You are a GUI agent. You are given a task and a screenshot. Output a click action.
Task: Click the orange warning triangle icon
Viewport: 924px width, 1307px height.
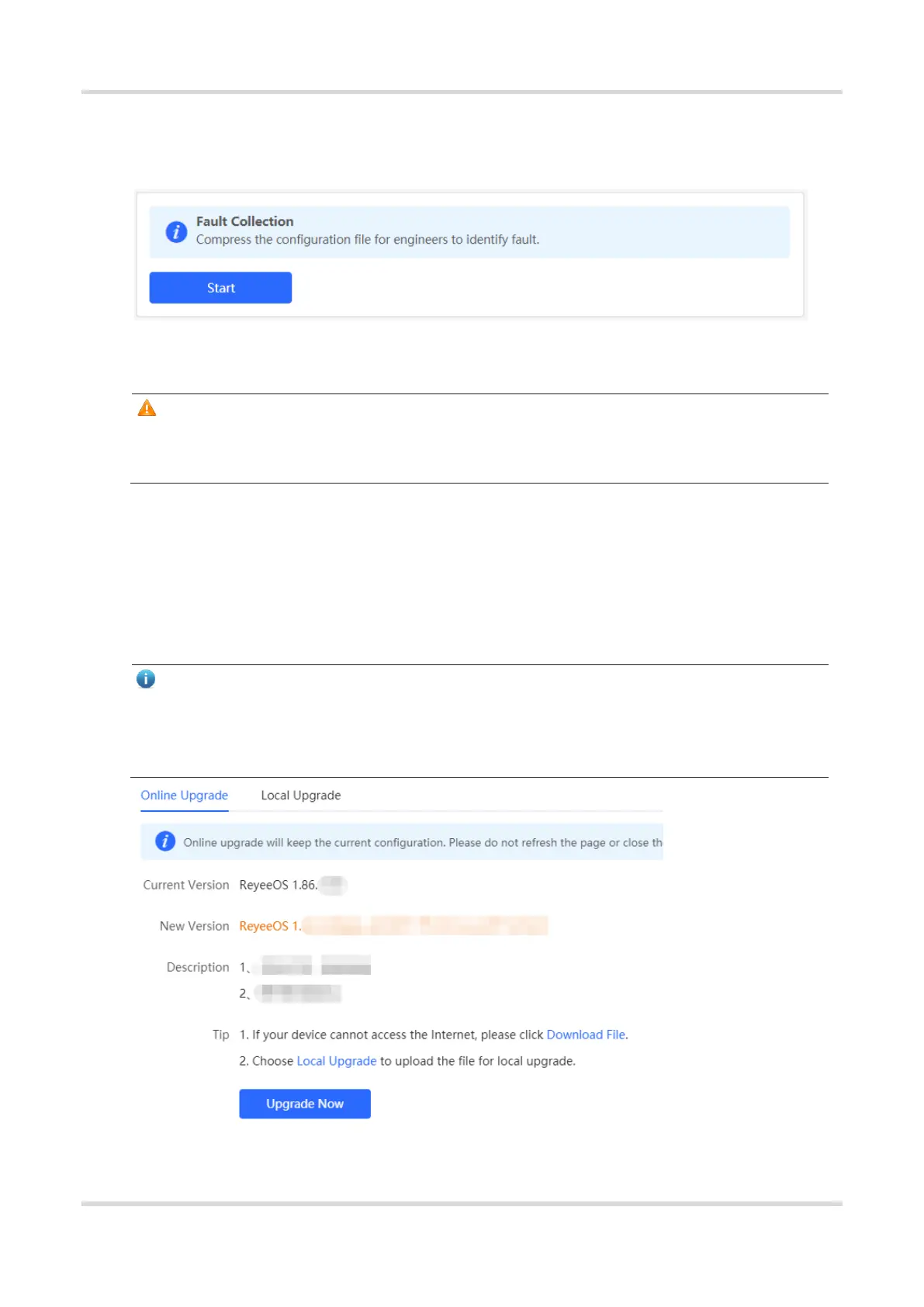[147, 408]
